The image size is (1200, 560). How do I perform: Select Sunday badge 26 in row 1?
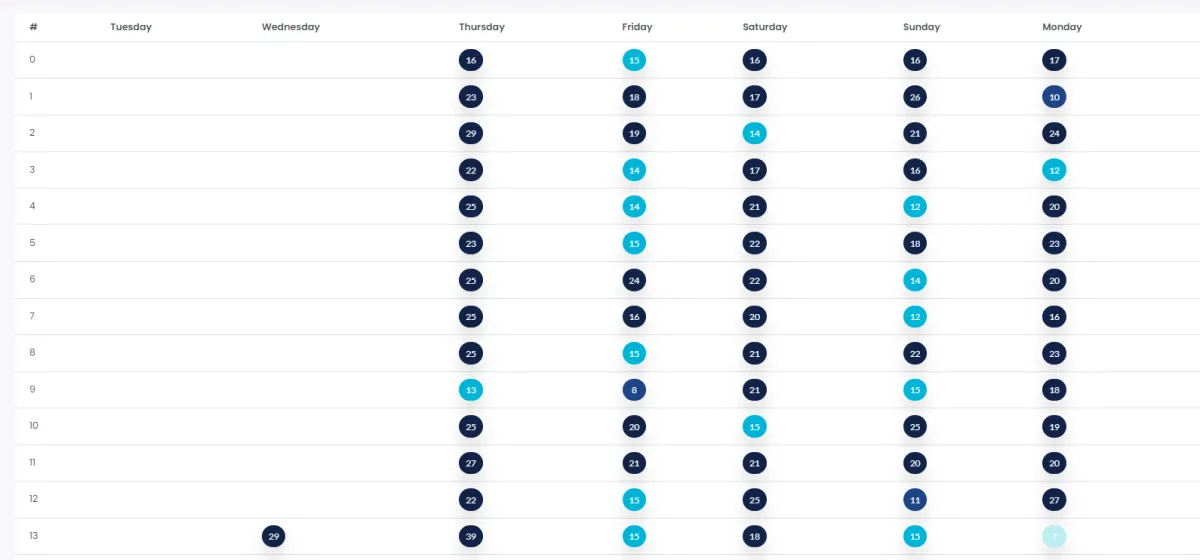point(915,97)
